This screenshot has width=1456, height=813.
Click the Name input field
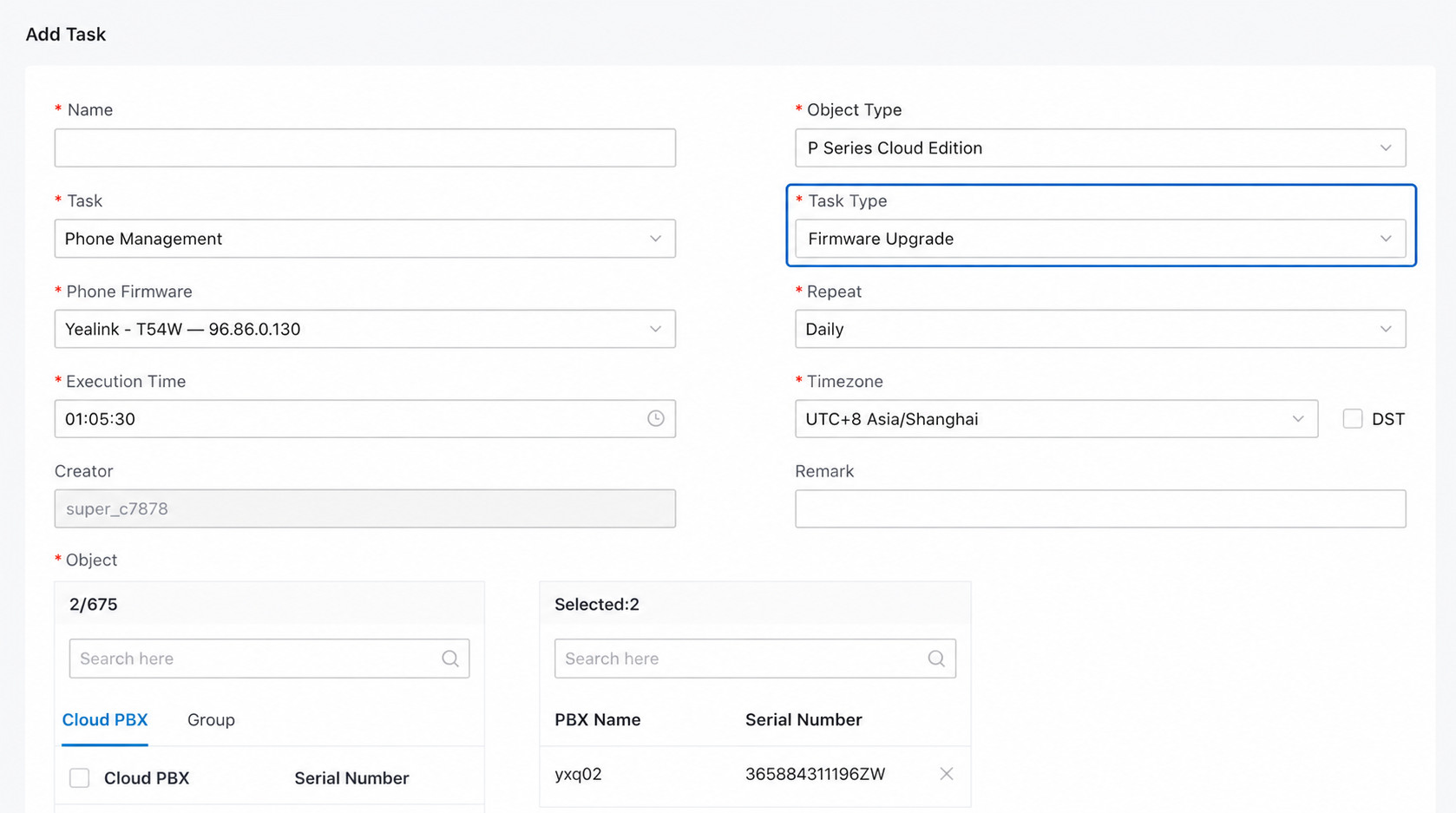(364, 148)
